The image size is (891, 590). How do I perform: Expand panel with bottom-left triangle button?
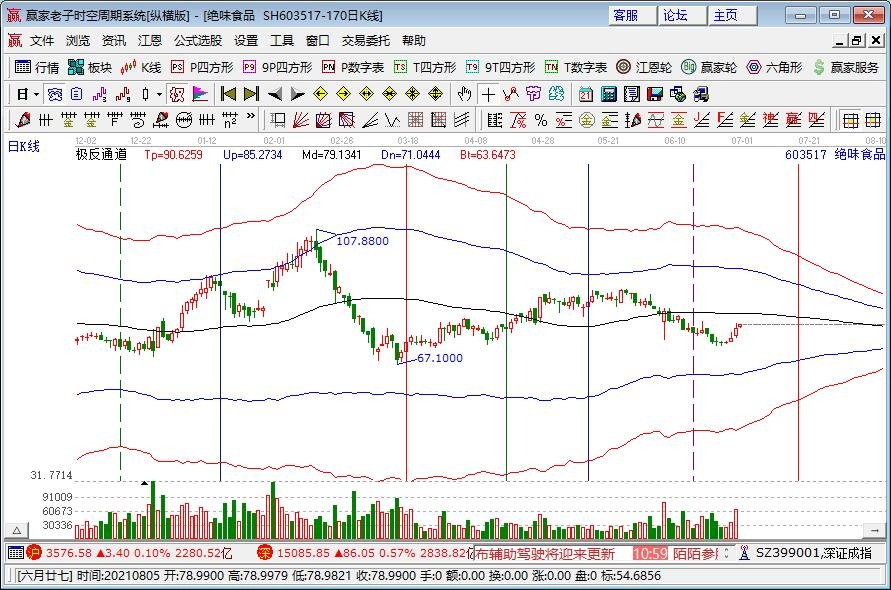[17, 531]
